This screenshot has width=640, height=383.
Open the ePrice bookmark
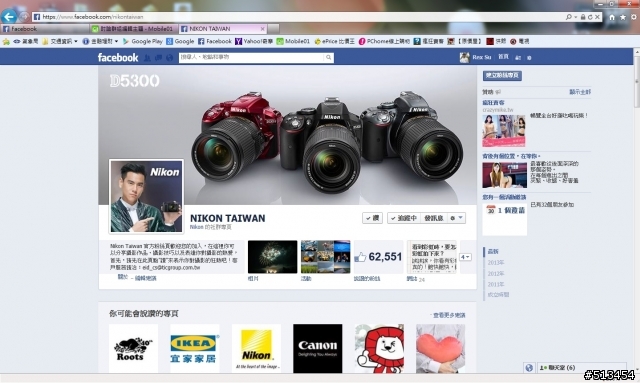pyautogui.click(x=334, y=41)
